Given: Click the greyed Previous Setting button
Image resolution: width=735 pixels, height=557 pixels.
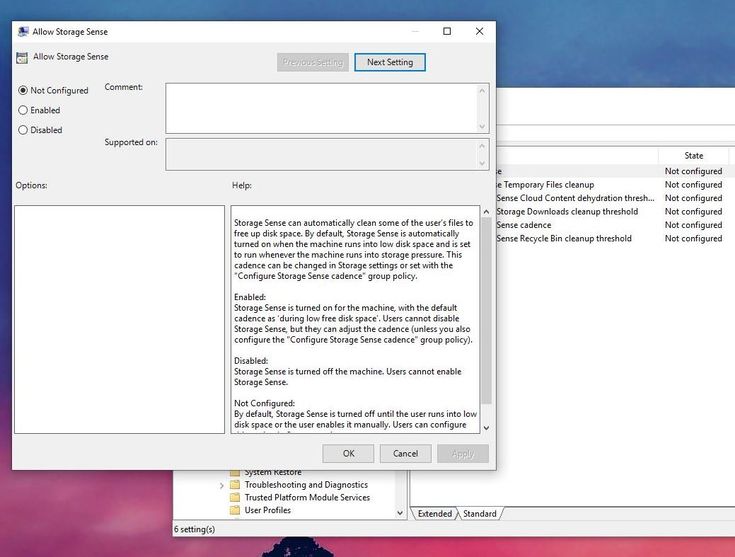Looking at the screenshot, I should 313,62.
